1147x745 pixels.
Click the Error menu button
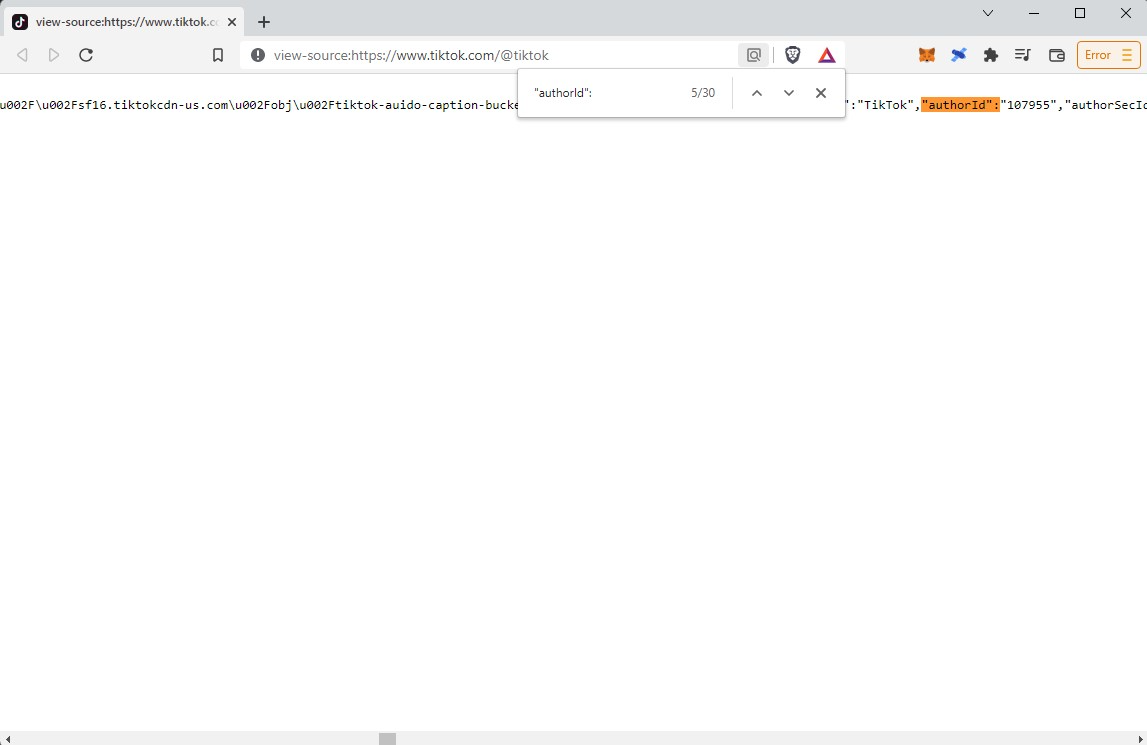coord(1108,55)
